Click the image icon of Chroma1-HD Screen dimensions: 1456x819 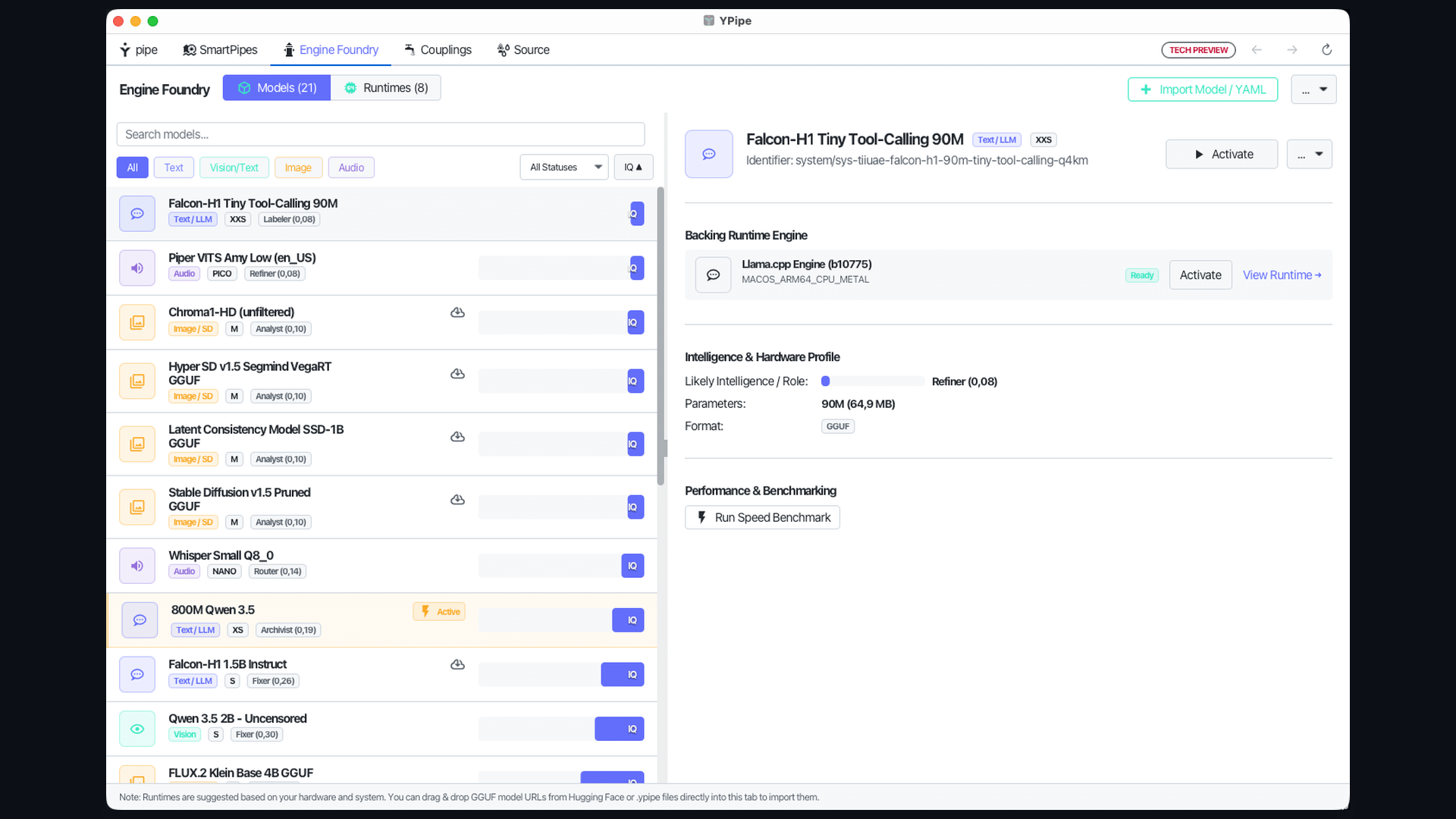click(x=137, y=322)
